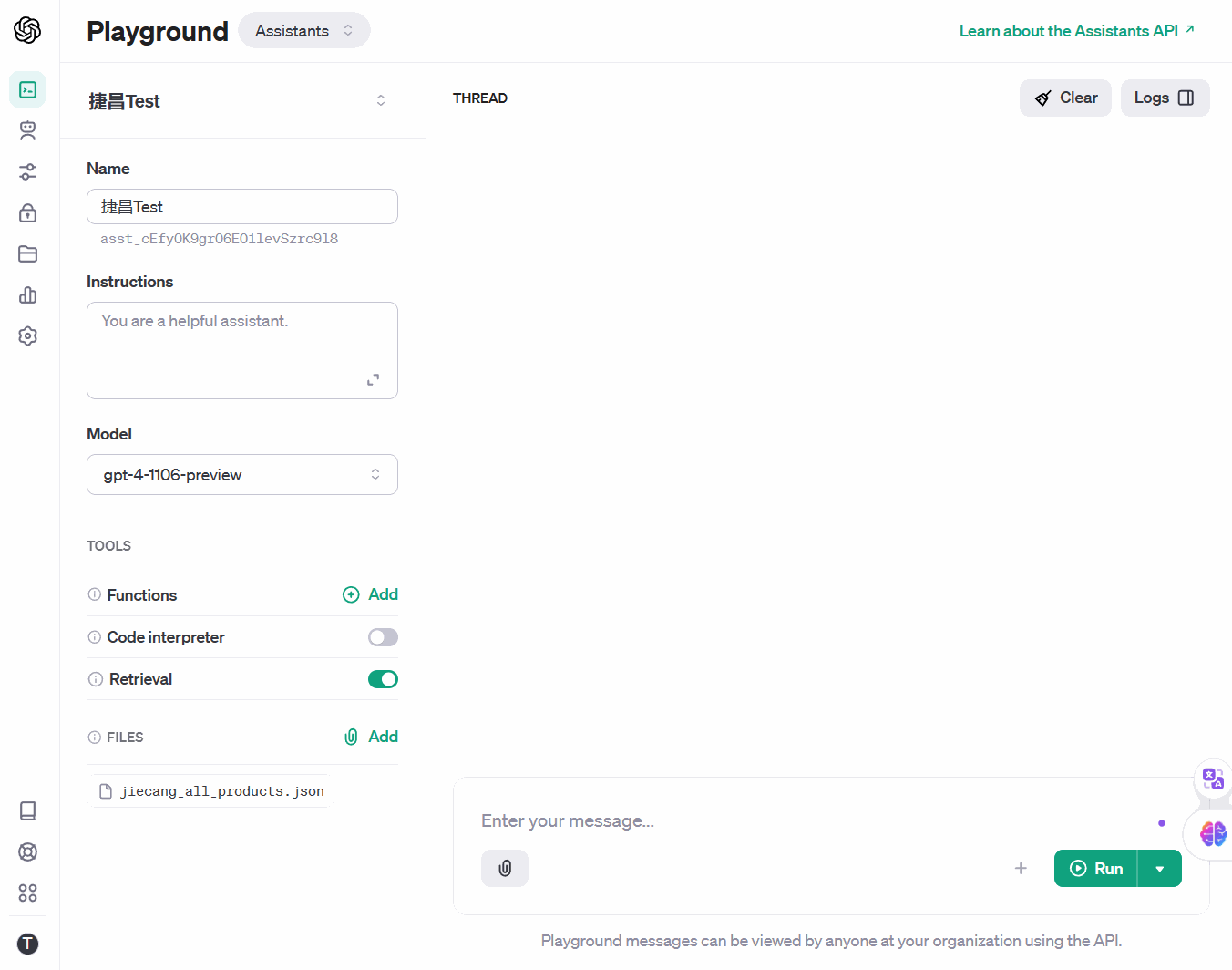1232x970 pixels.
Task: Select the Playground terminal icon in sidebar
Action: click(27, 89)
